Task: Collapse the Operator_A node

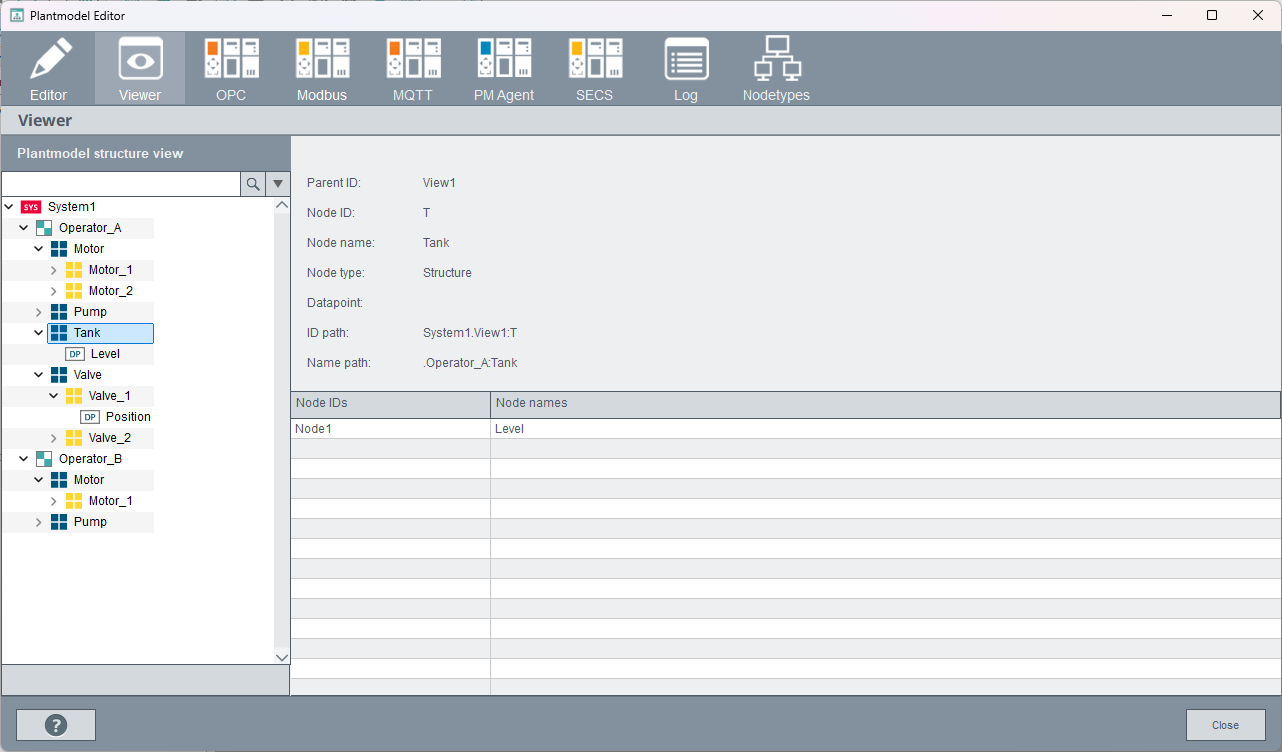Action: (24, 228)
